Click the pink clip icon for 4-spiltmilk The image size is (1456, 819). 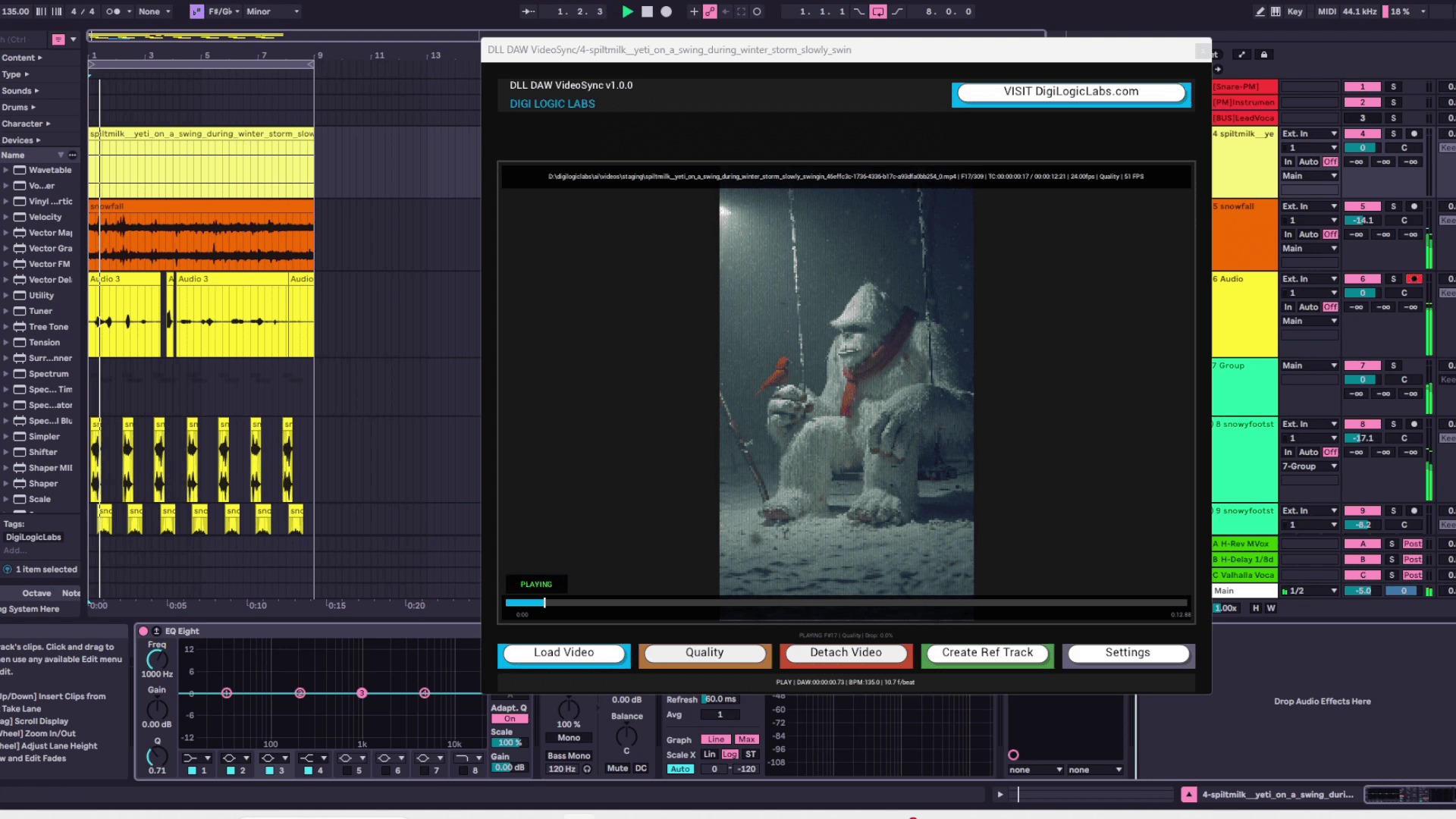[1189, 795]
